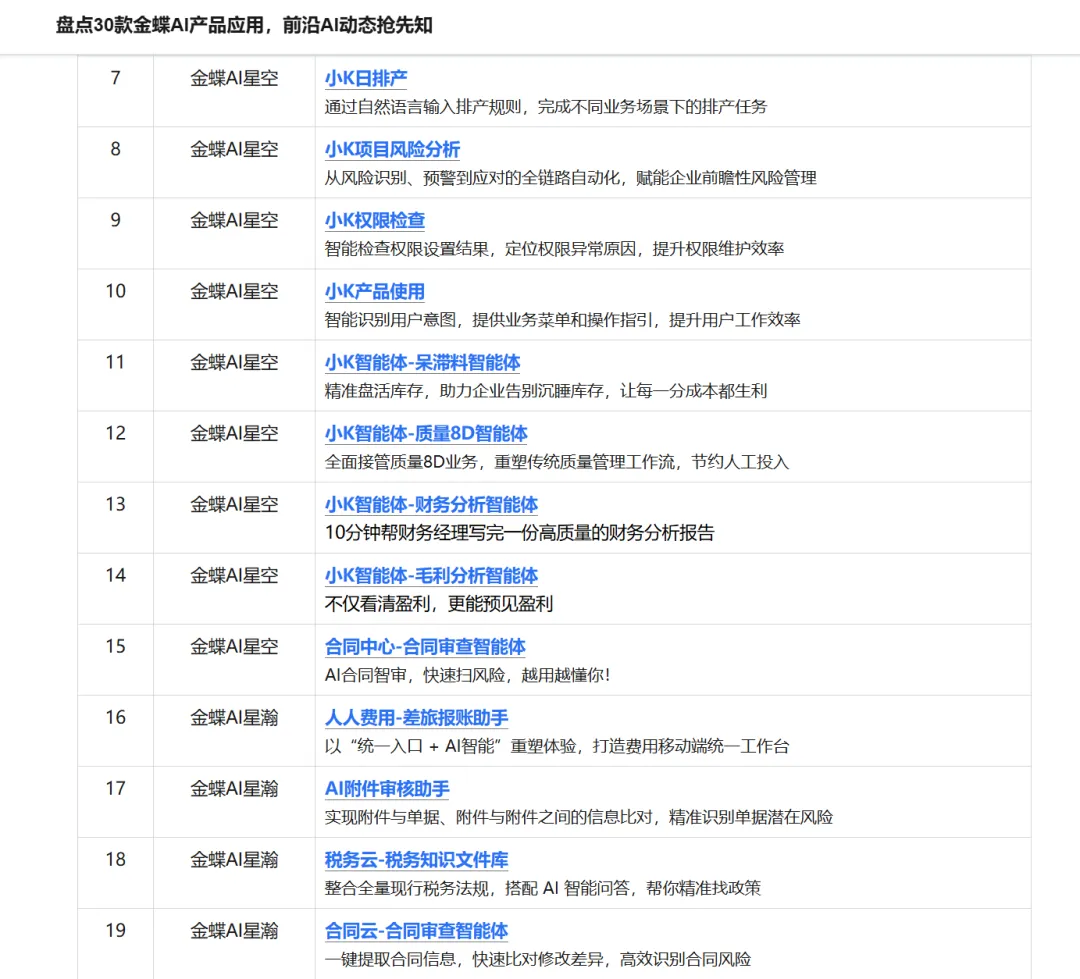Open the 小K智能体-质量8D智能体 link
This screenshot has width=1080, height=979.
[x=426, y=433]
